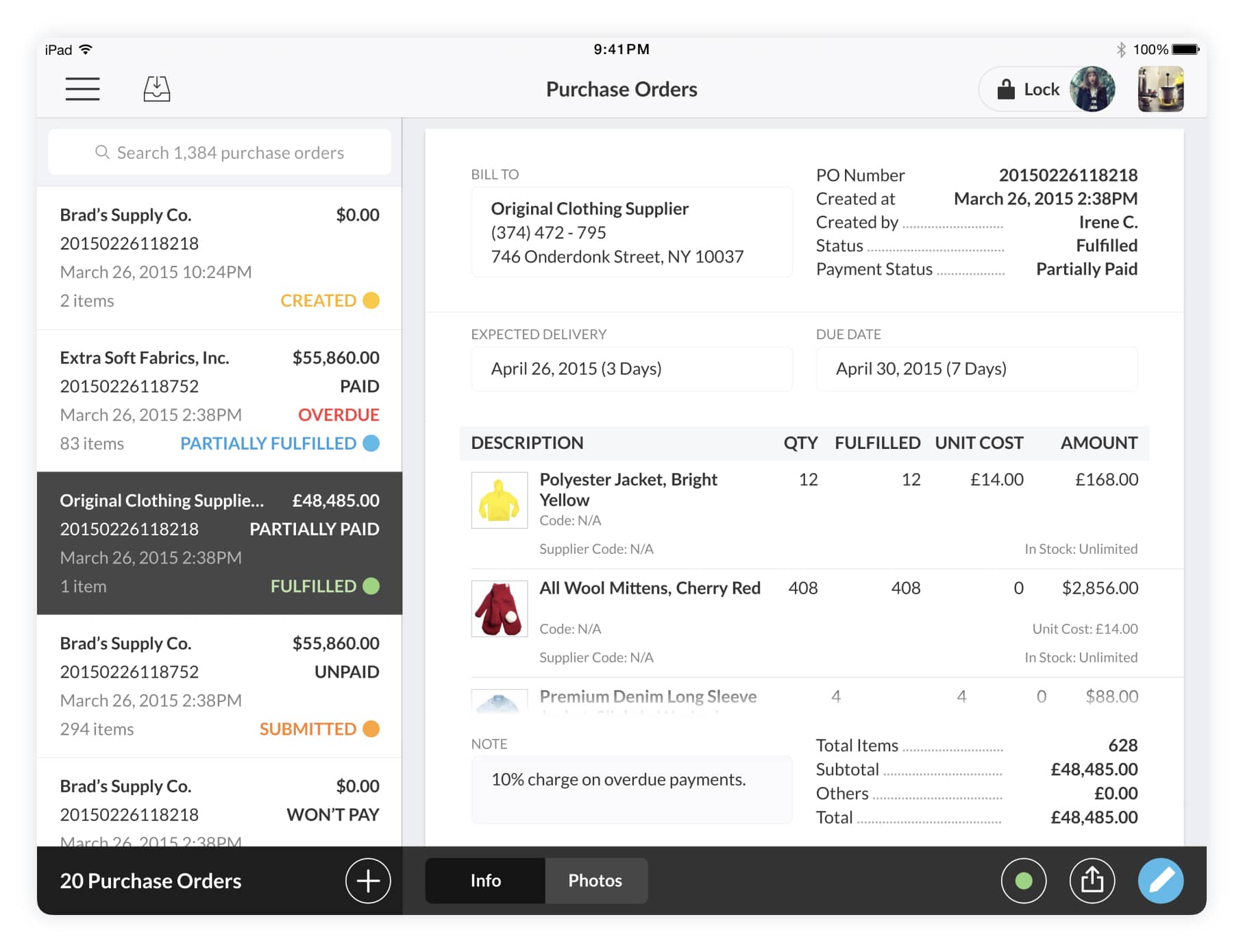Tap the green status dot button
The image size is (1243, 952).
[x=1024, y=881]
